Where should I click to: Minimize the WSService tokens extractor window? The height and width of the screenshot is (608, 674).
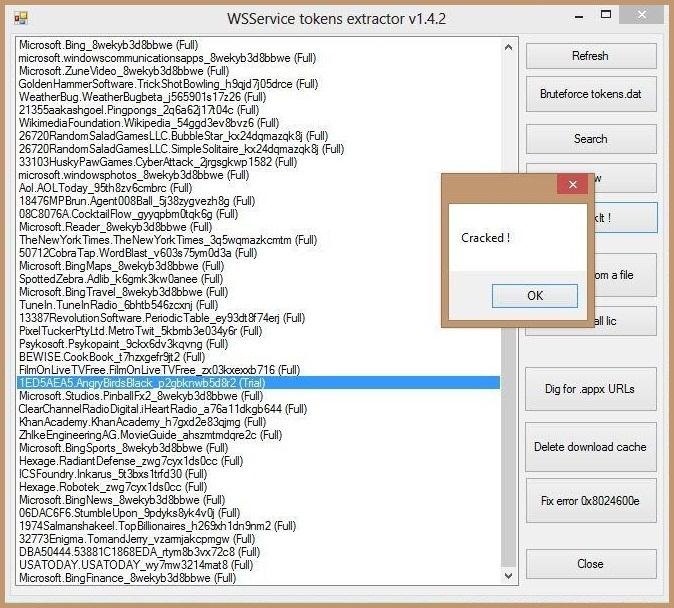pos(579,16)
